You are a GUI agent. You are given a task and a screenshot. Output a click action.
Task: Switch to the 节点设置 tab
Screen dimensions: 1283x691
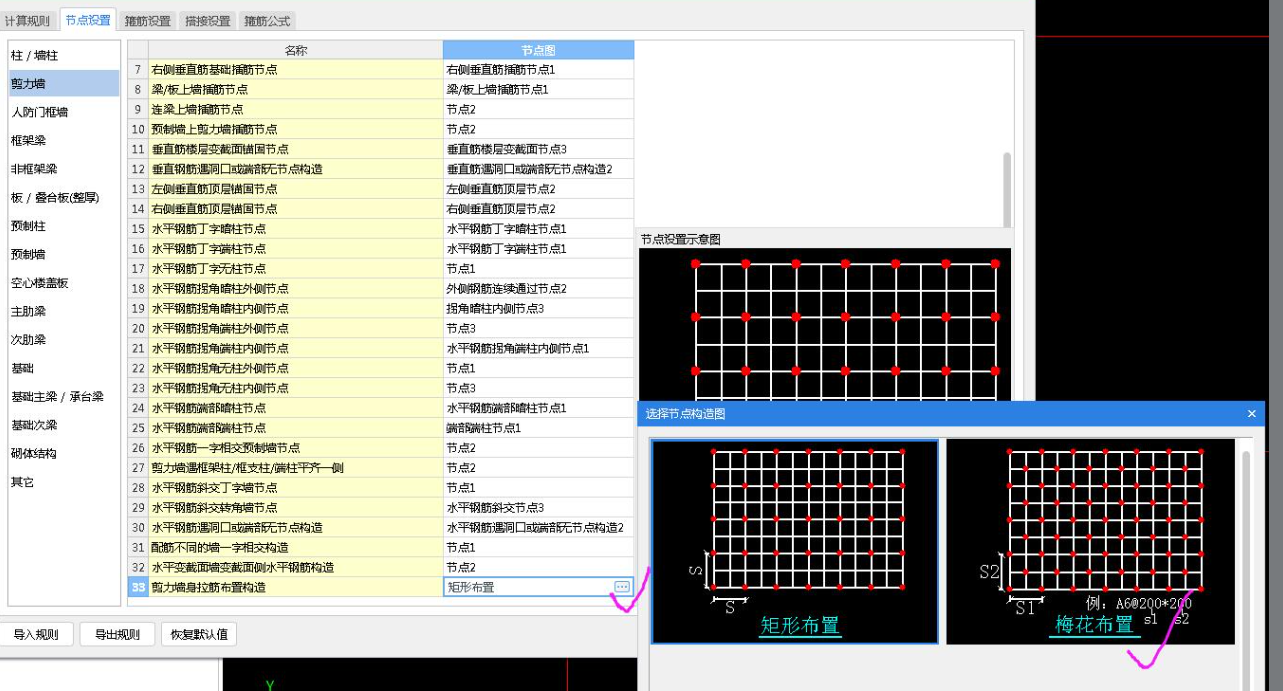coord(88,20)
